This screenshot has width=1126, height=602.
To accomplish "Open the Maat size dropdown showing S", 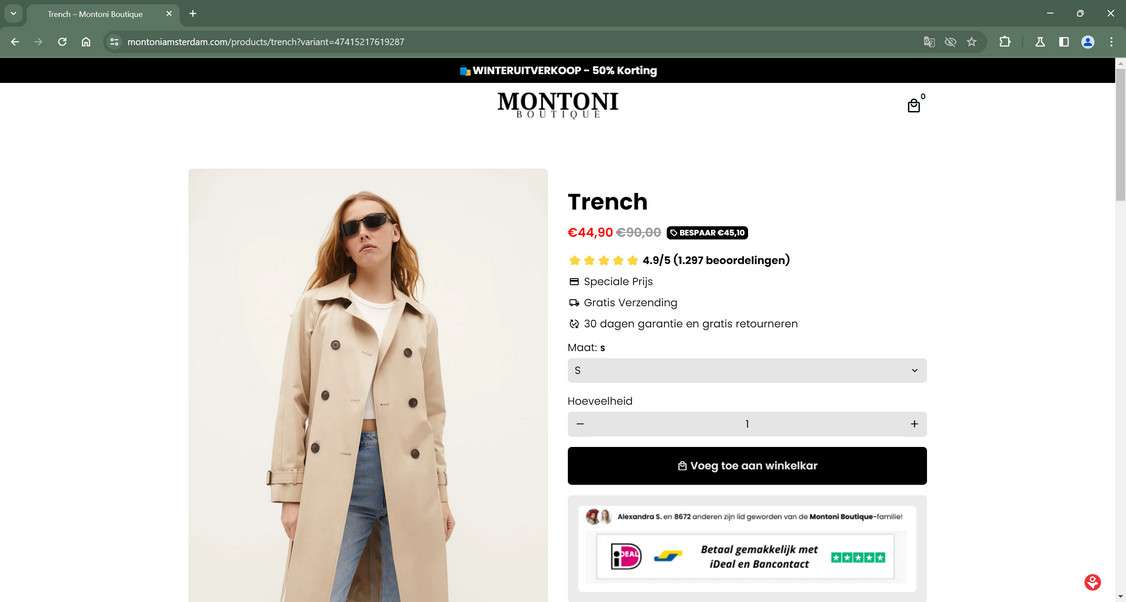I will click(x=746, y=370).
